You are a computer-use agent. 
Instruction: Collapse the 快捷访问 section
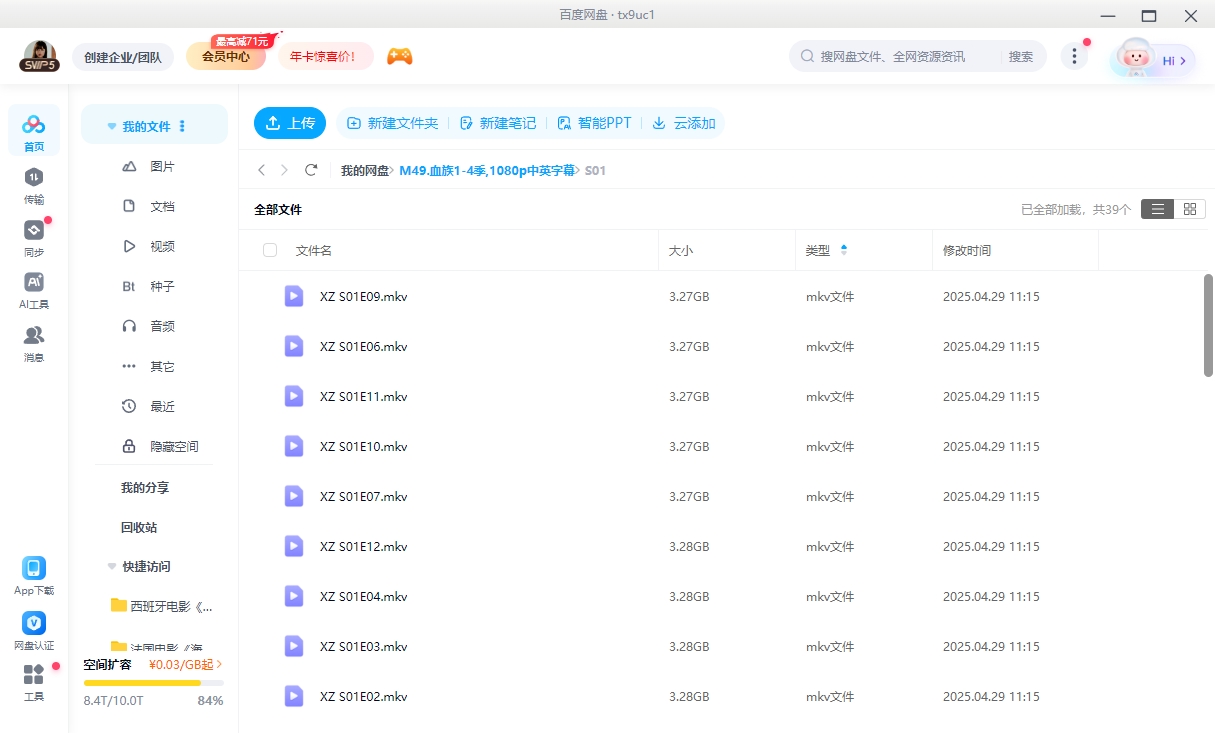click(x=112, y=567)
